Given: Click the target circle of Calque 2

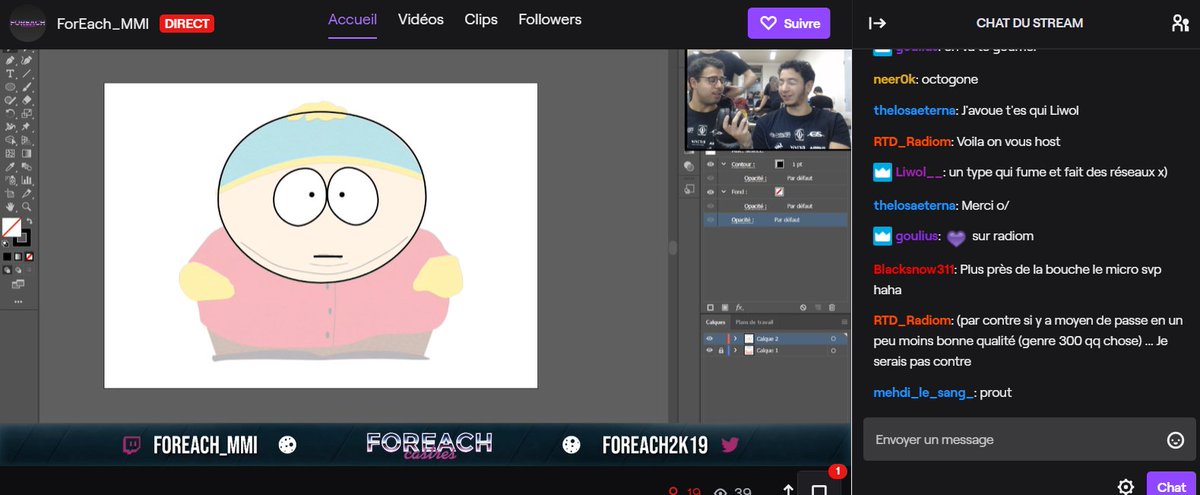Looking at the screenshot, I should 833,338.
